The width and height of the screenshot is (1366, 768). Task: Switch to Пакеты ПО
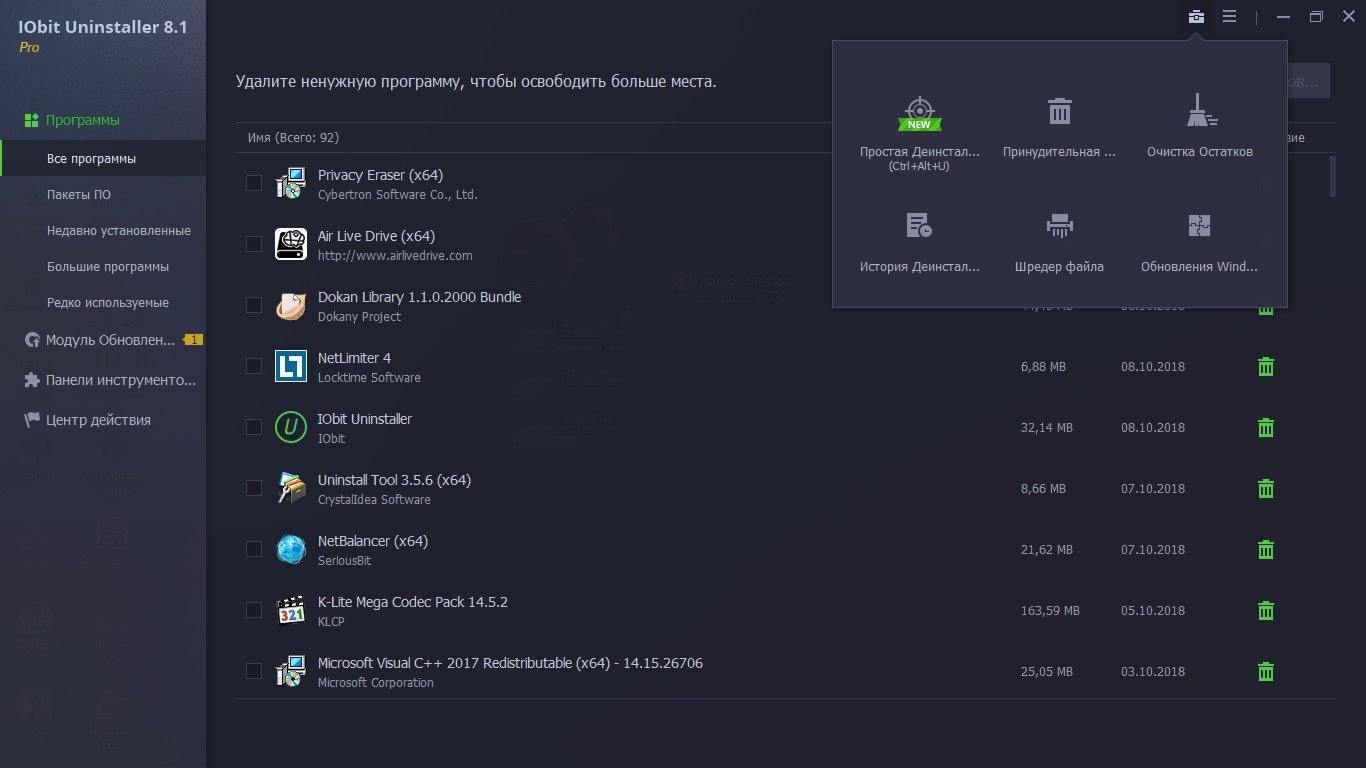click(103, 195)
